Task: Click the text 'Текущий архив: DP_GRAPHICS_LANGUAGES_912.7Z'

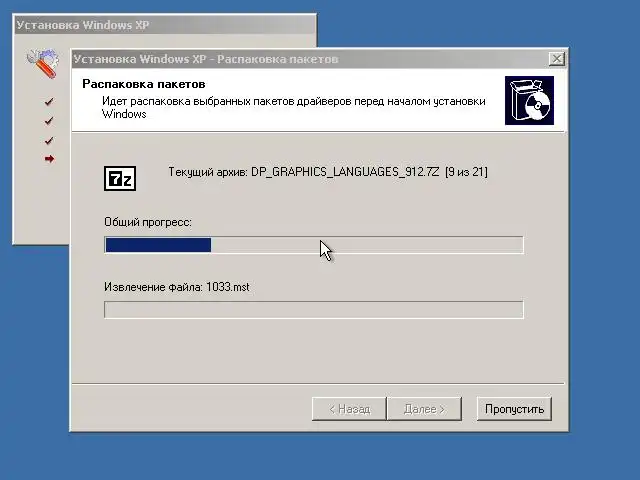Action: (x=304, y=172)
